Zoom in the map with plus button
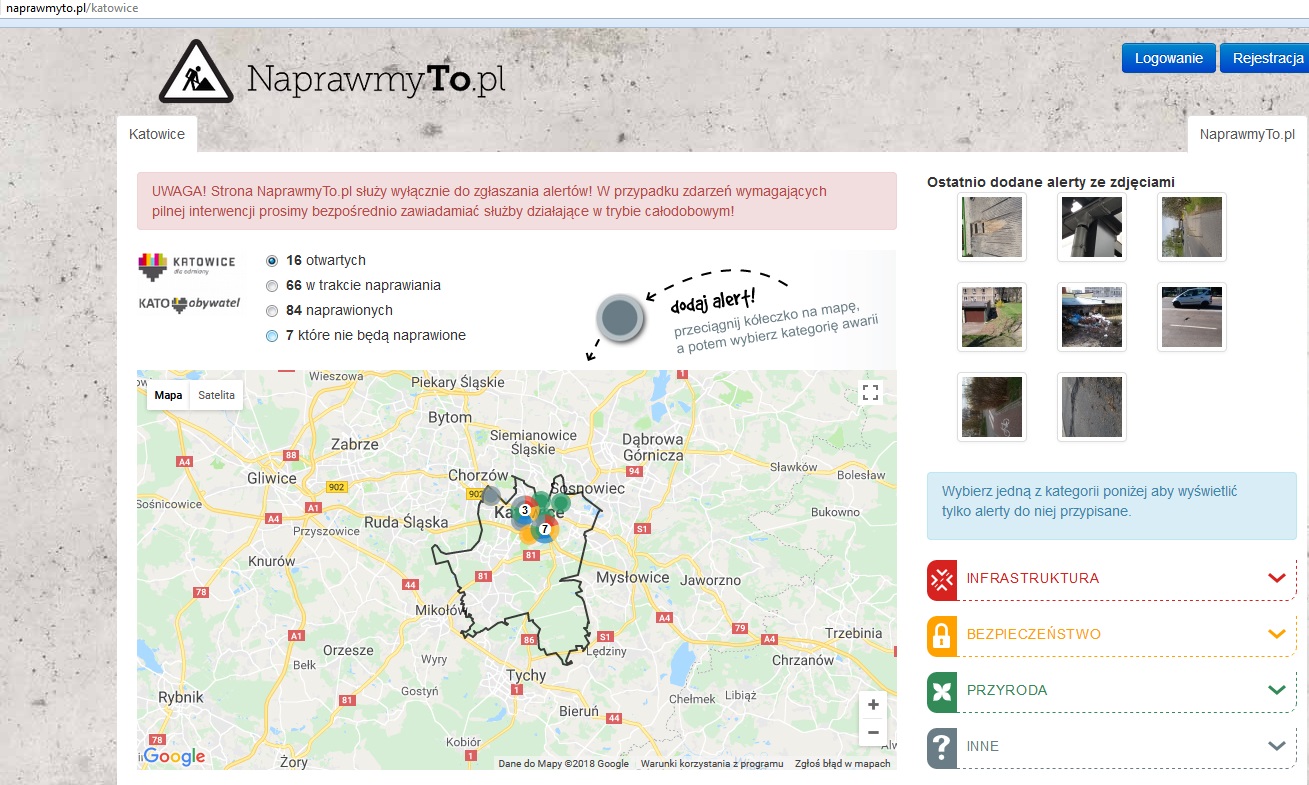Viewport: 1309px width, 785px height. 873,705
